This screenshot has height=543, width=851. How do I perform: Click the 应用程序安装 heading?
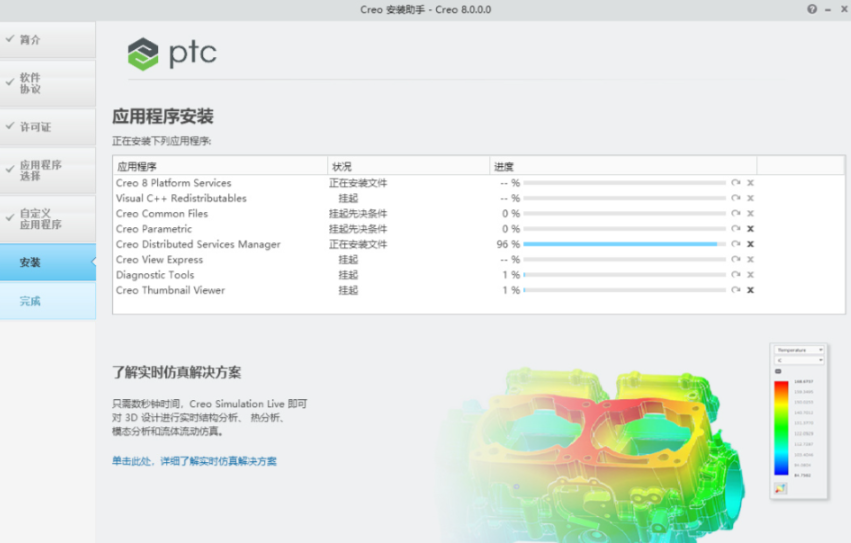163,116
